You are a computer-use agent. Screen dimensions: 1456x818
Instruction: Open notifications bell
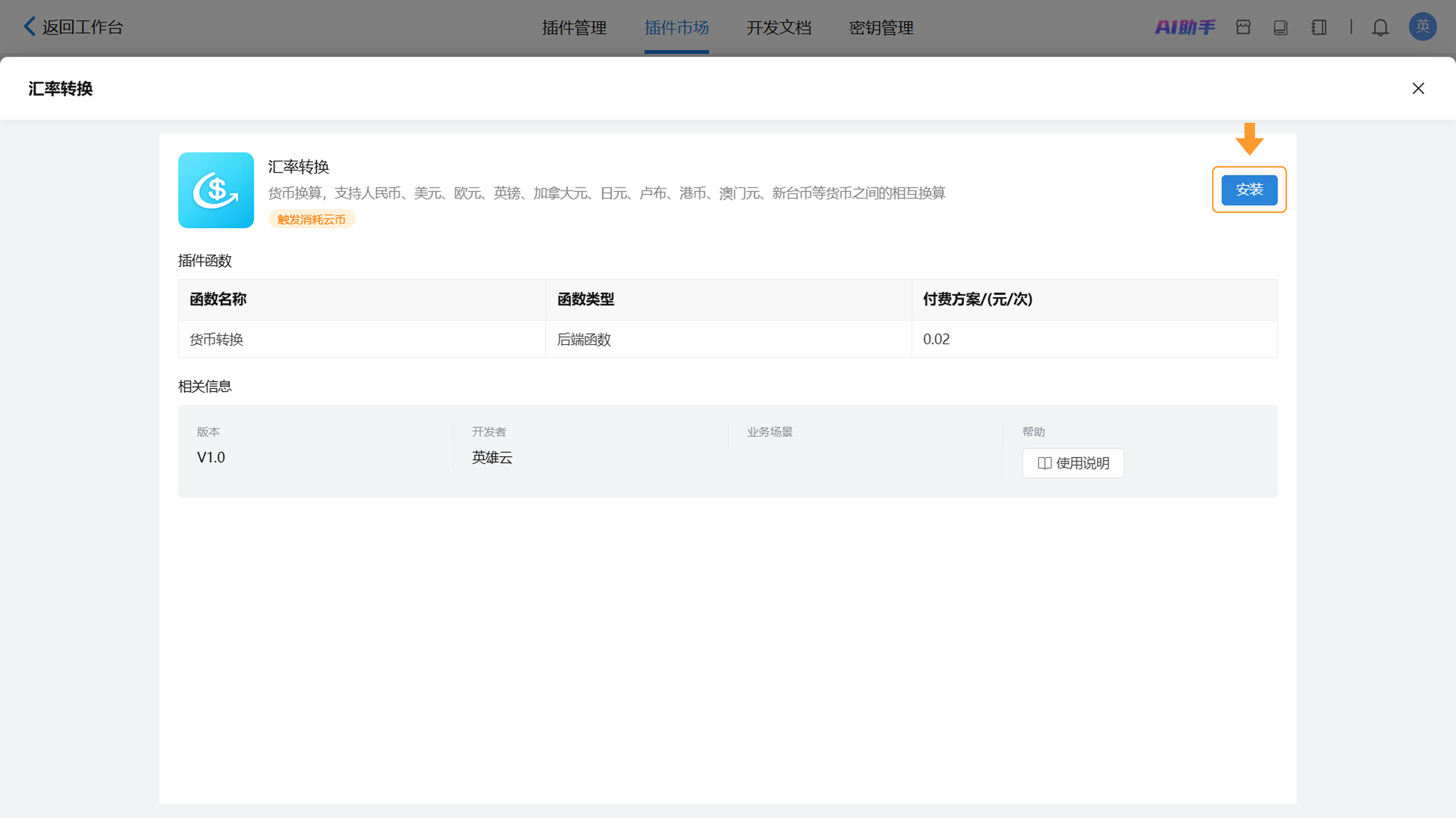1380,27
